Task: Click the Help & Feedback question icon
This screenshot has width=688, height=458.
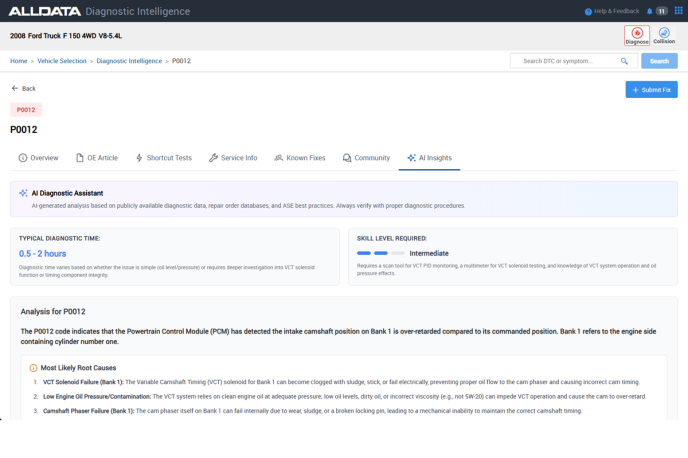Action: (588, 11)
